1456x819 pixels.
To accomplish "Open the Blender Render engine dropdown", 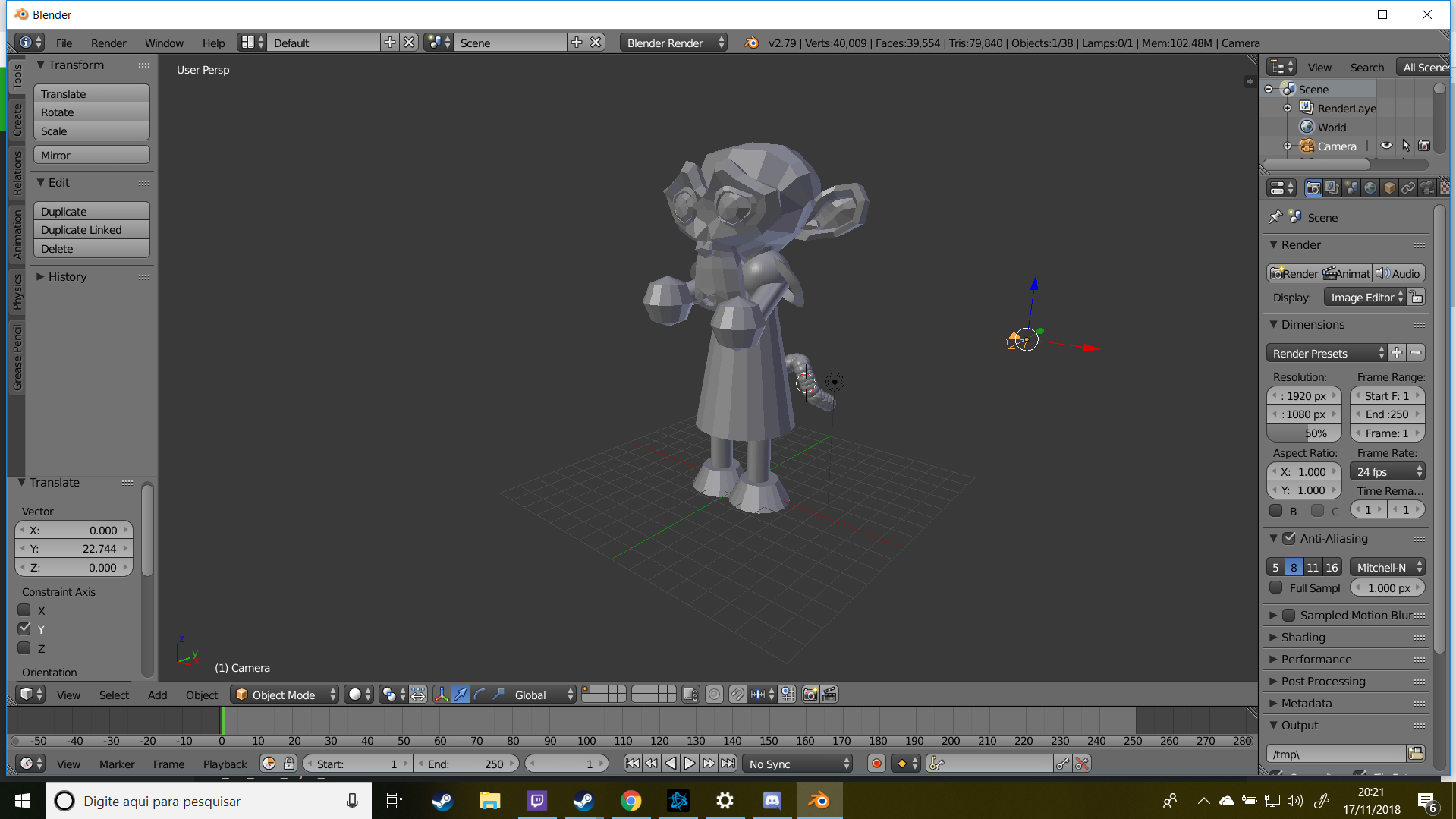I will click(x=672, y=43).
